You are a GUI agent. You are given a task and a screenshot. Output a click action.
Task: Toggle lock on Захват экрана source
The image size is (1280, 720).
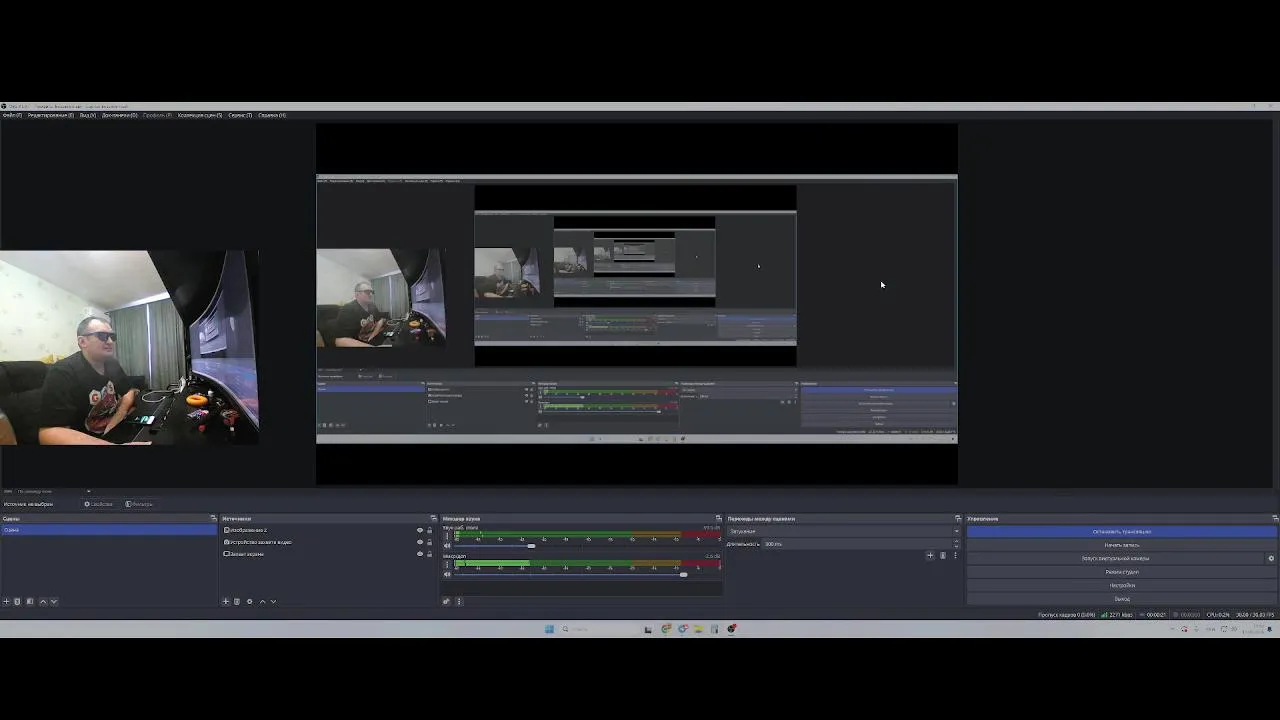430,554
